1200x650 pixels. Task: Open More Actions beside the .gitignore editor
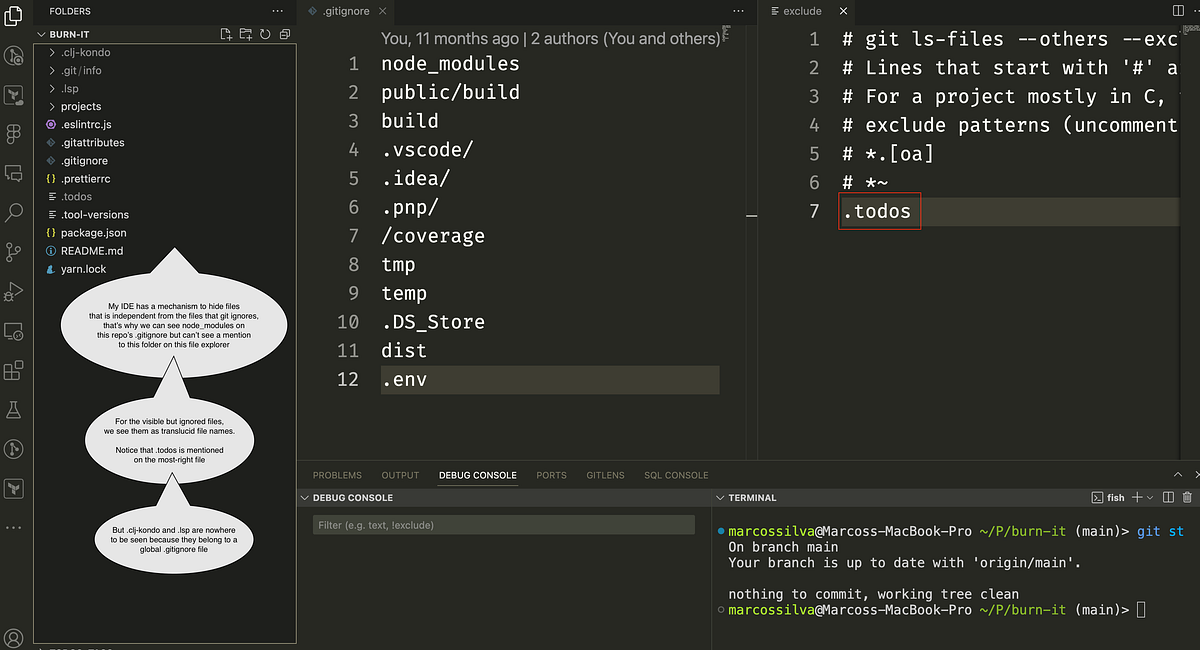tap(737, 11)
